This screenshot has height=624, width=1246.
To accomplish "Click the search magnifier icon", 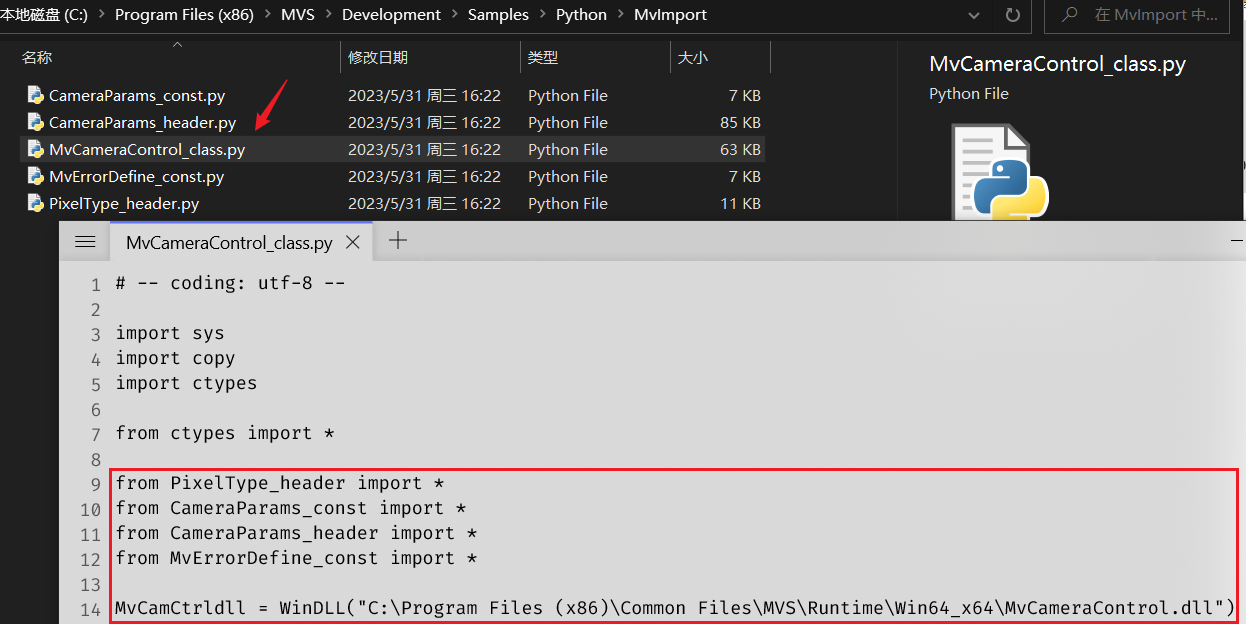I will point(1071,15).
